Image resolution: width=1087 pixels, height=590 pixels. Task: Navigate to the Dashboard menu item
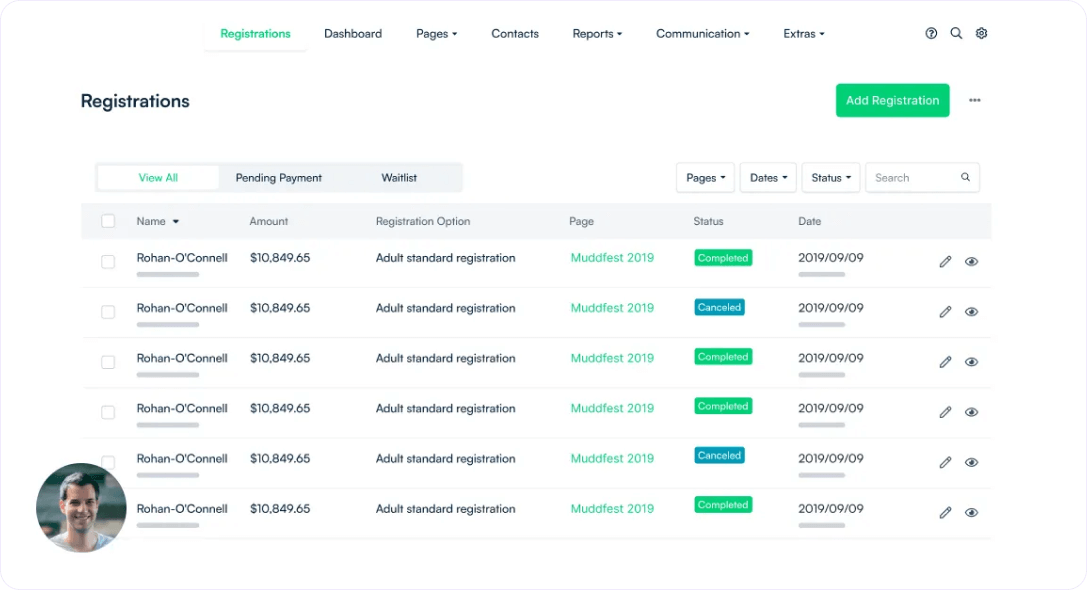click(353, 33)
